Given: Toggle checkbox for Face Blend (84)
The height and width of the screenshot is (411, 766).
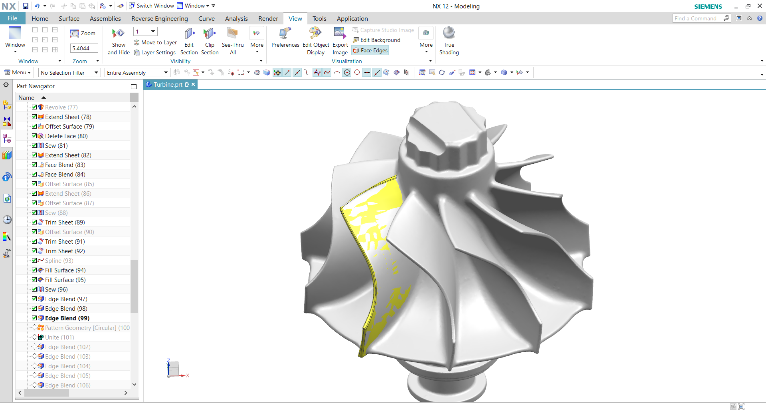Looking at the screenshot, I should (x=35, y=174).
